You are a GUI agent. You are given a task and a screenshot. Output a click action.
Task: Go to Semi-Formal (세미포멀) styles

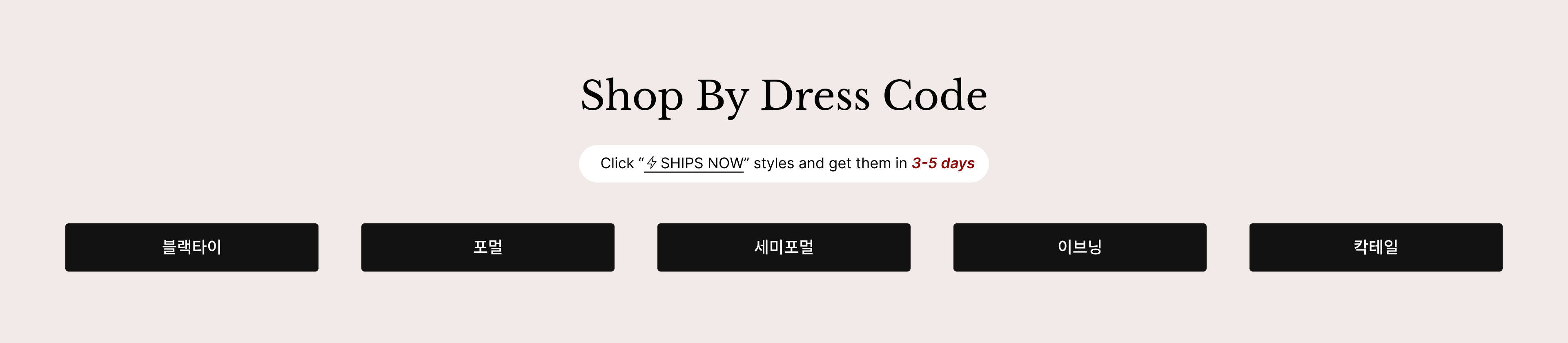pos(784,247)
